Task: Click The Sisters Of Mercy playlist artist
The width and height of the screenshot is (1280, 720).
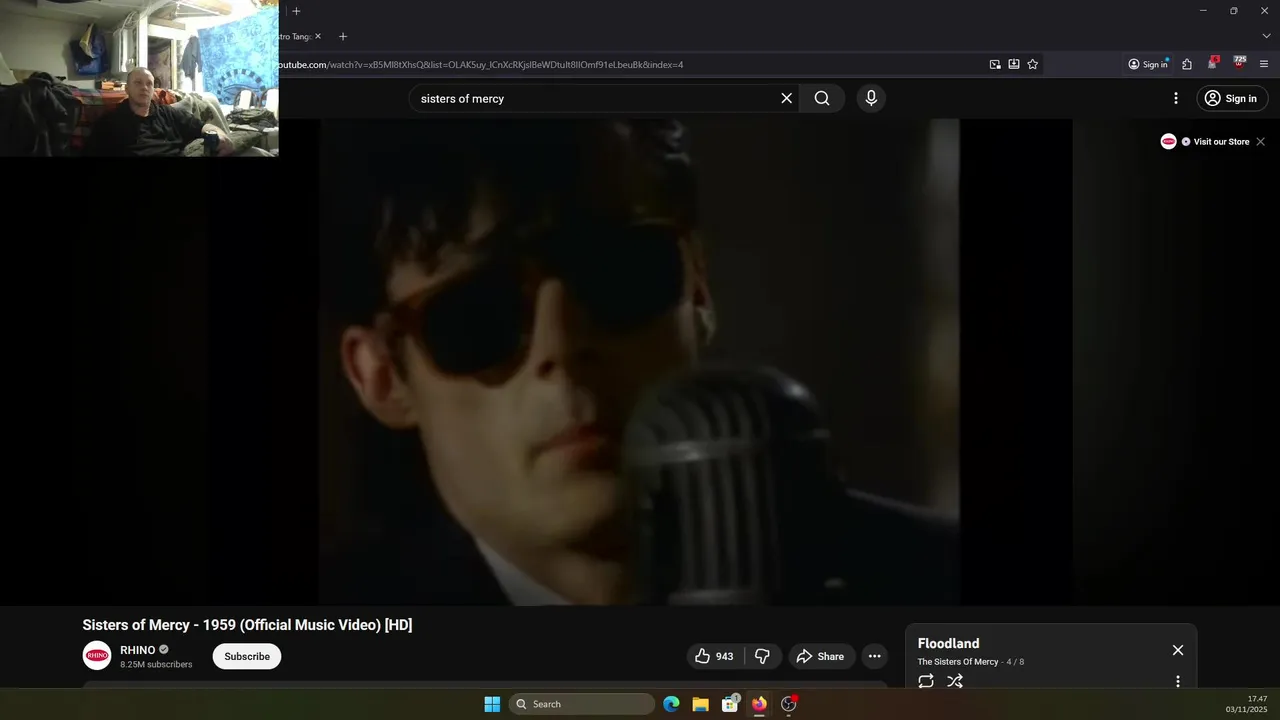Action: click(x=958, y=662)
